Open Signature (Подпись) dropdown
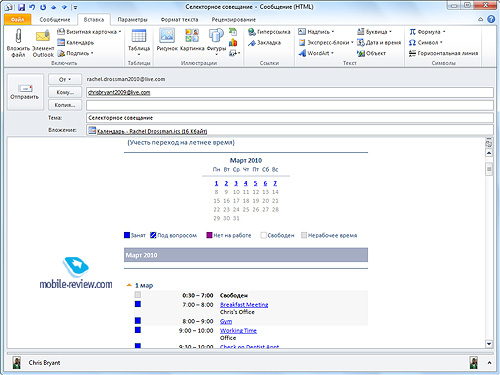The width and height of the screenshot is (500, 375). [x=75, y=53]
